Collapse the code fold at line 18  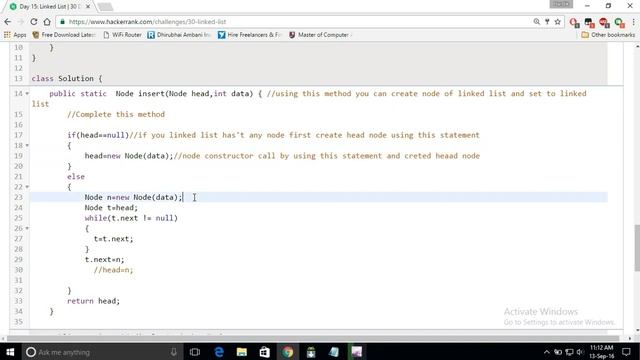27,145
